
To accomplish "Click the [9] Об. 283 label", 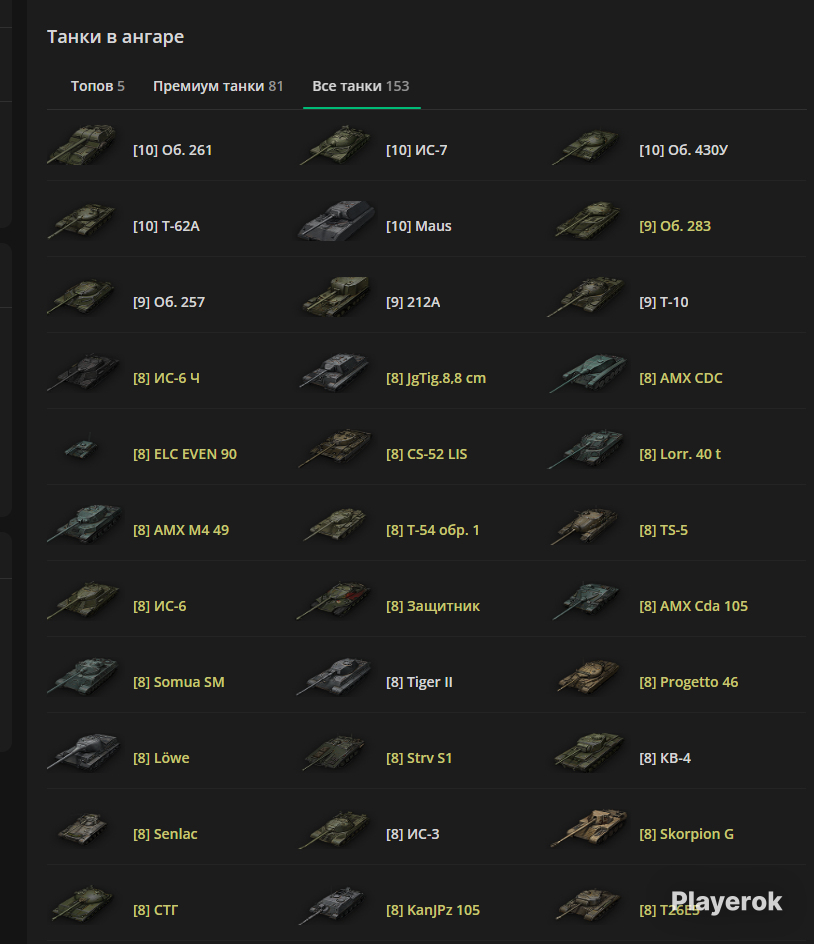I will tap(675, 226).
